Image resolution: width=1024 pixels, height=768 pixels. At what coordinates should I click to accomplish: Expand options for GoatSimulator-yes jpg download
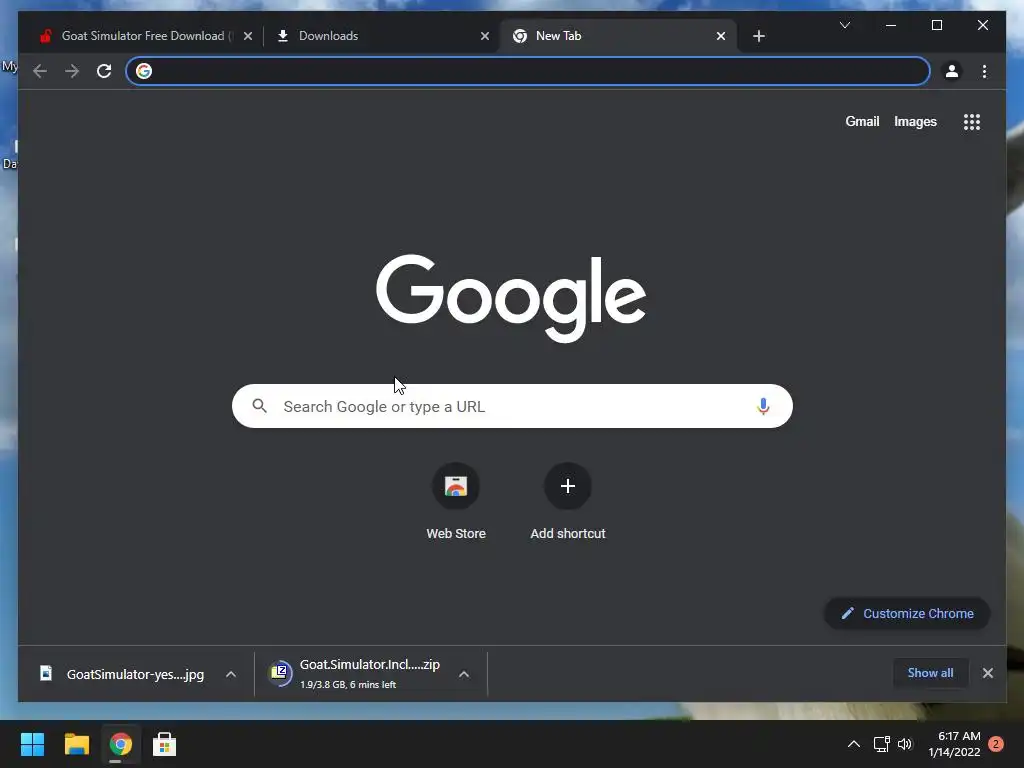(x=231, y=674)
